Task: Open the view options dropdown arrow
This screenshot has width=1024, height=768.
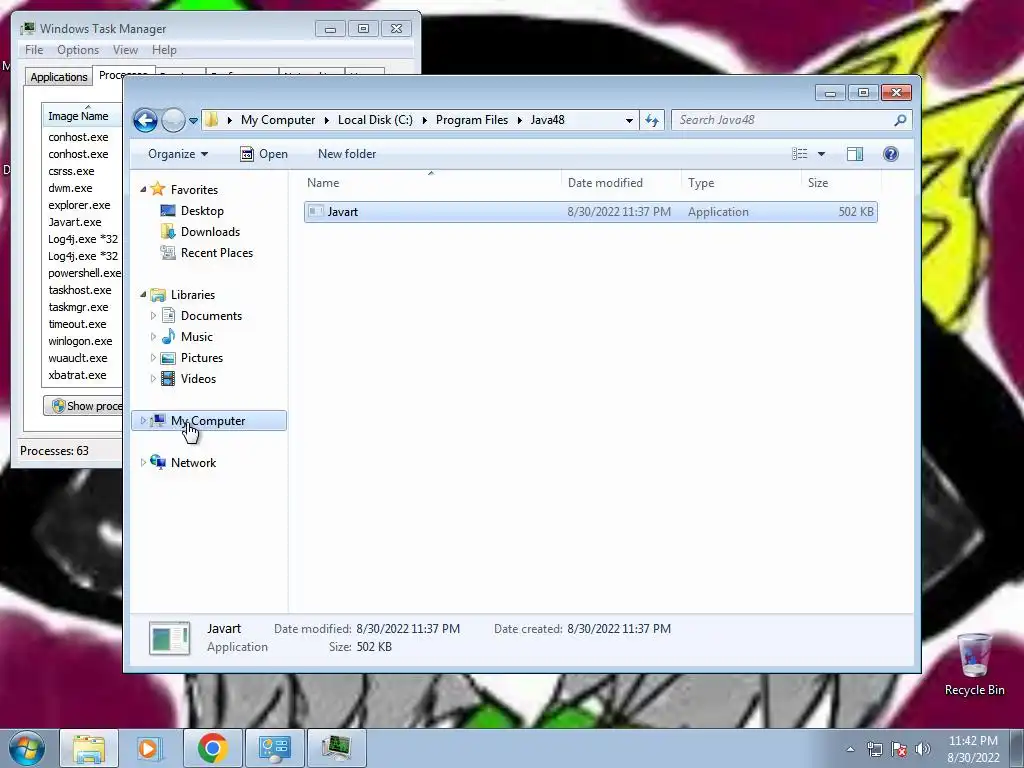Action: coord(822,154)
